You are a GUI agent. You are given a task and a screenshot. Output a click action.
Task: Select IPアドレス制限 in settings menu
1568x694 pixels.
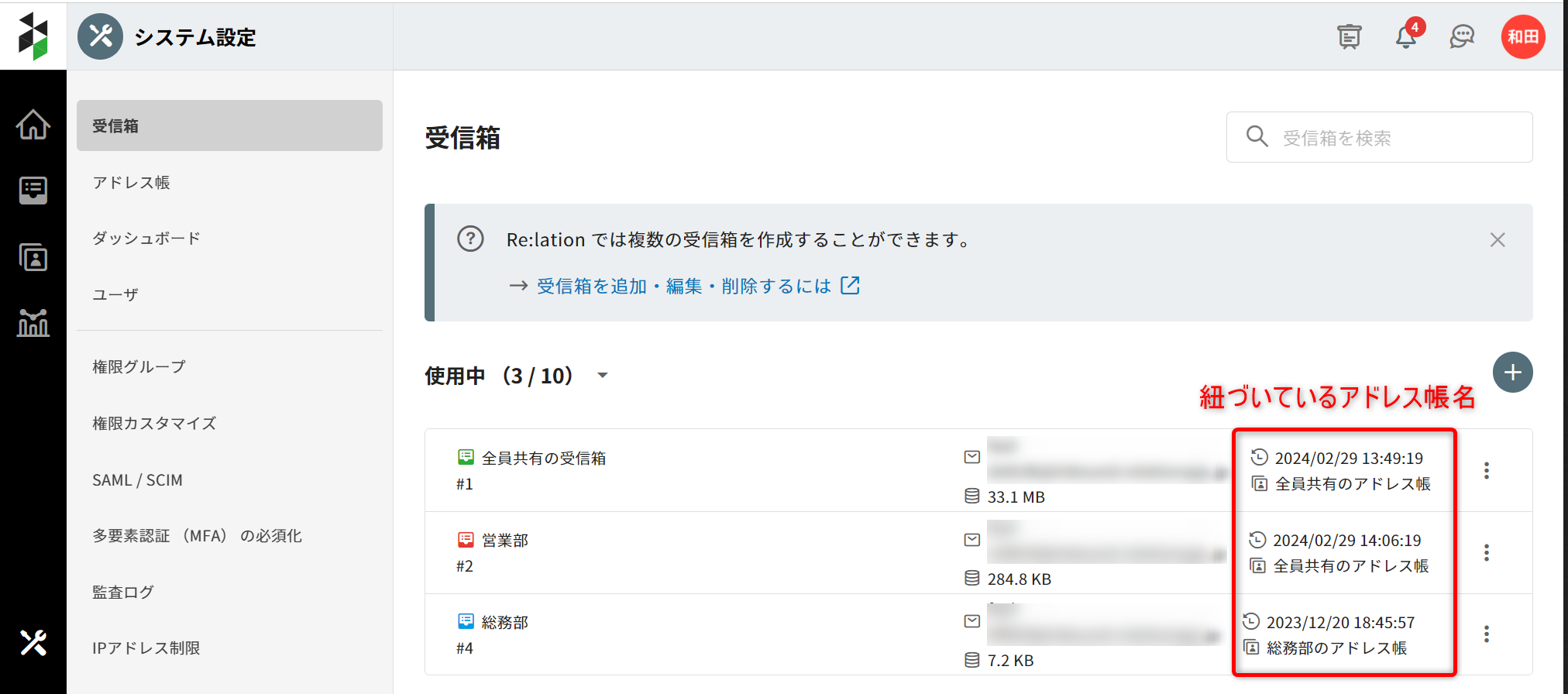tap(146, 648)
